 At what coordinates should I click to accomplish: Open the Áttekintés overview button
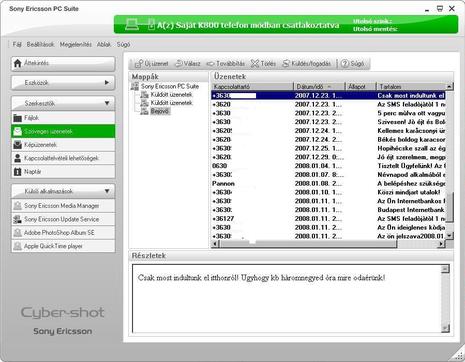click(x=63, y=63)
